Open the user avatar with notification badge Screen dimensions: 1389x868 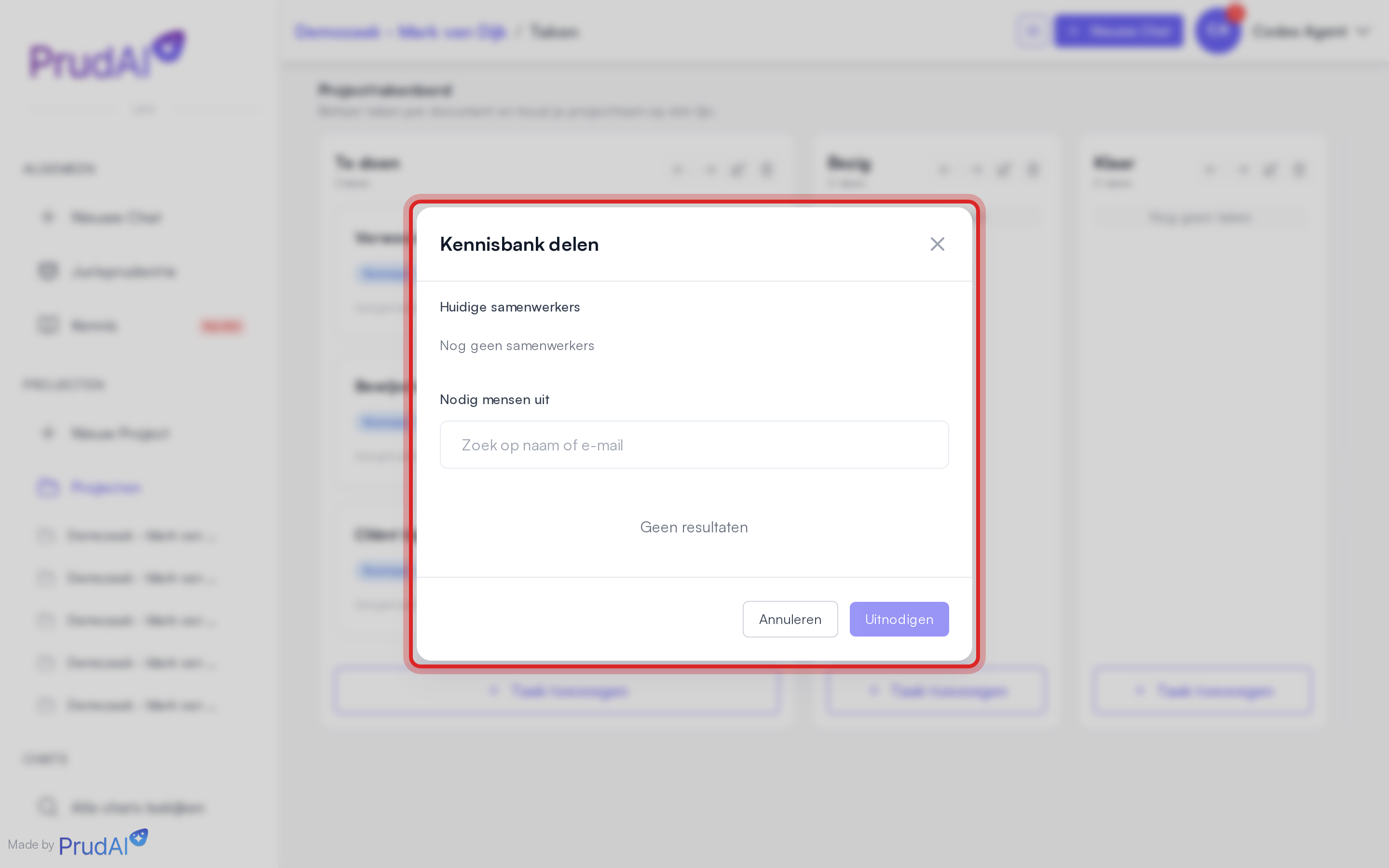pyautogui.click(x=1219, y=31)
